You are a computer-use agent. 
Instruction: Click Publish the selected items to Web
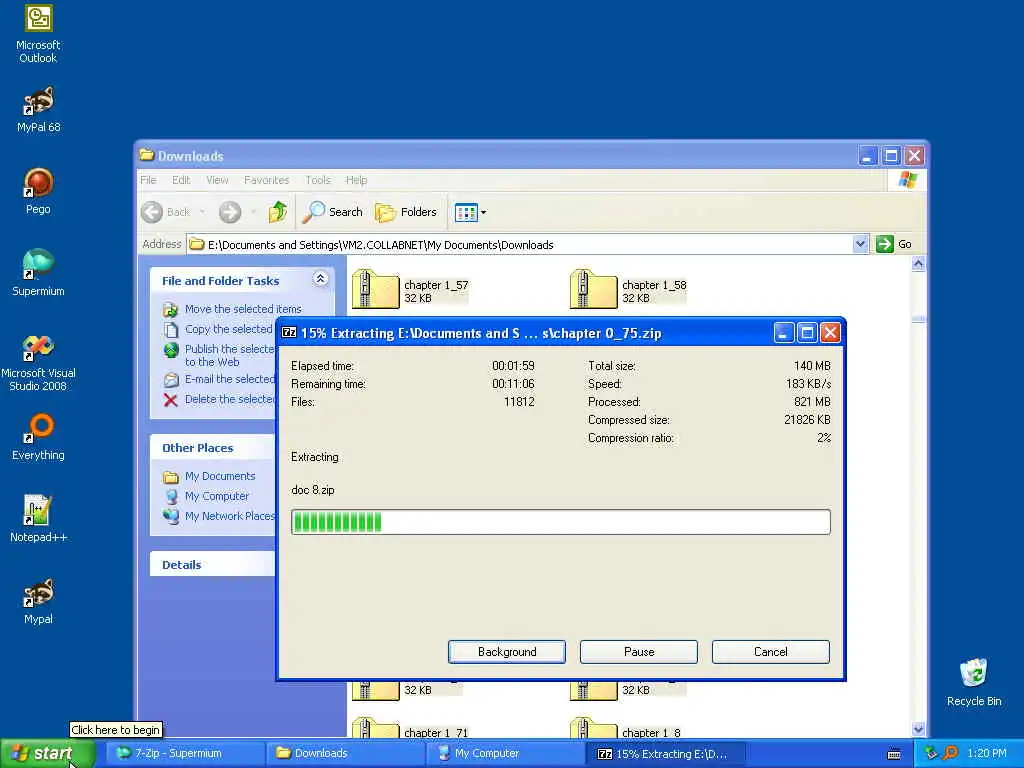pyautogui.click(x=218, y=355)
